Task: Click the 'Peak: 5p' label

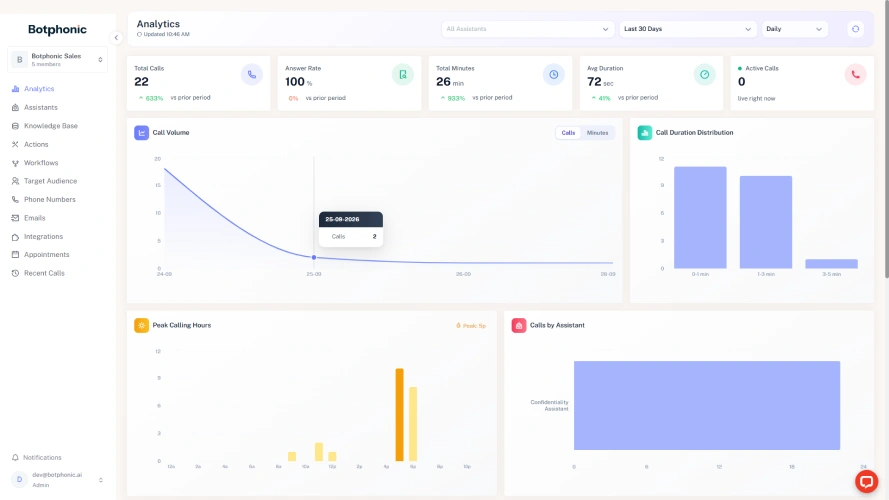Action: click(x=471, y=326)
